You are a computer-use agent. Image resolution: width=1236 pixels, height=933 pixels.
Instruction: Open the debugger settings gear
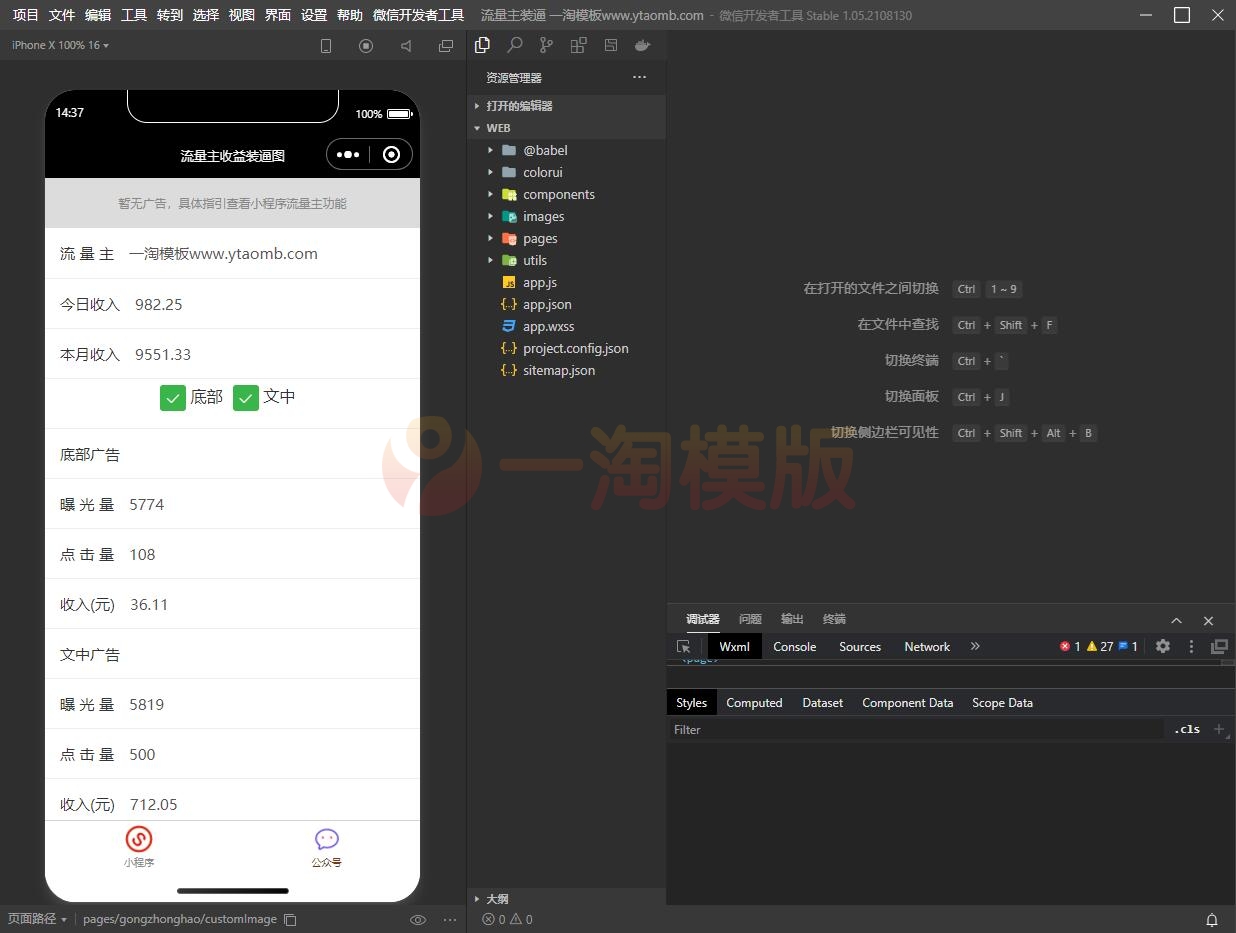[1162, 647]
